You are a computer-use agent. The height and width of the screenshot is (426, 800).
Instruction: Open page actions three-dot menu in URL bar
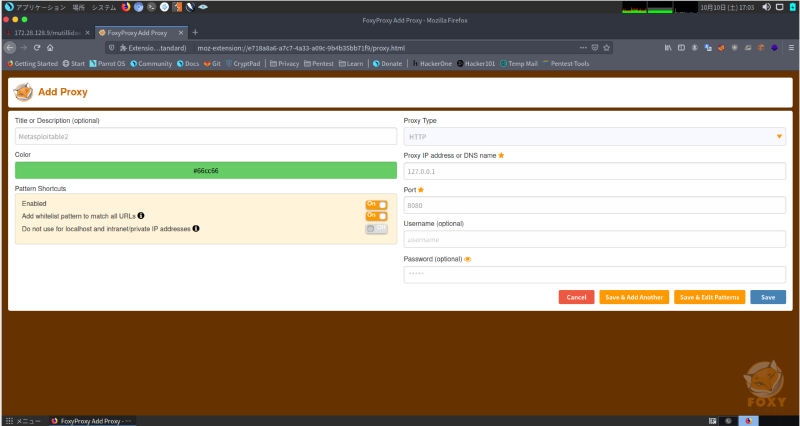(583, 47)
